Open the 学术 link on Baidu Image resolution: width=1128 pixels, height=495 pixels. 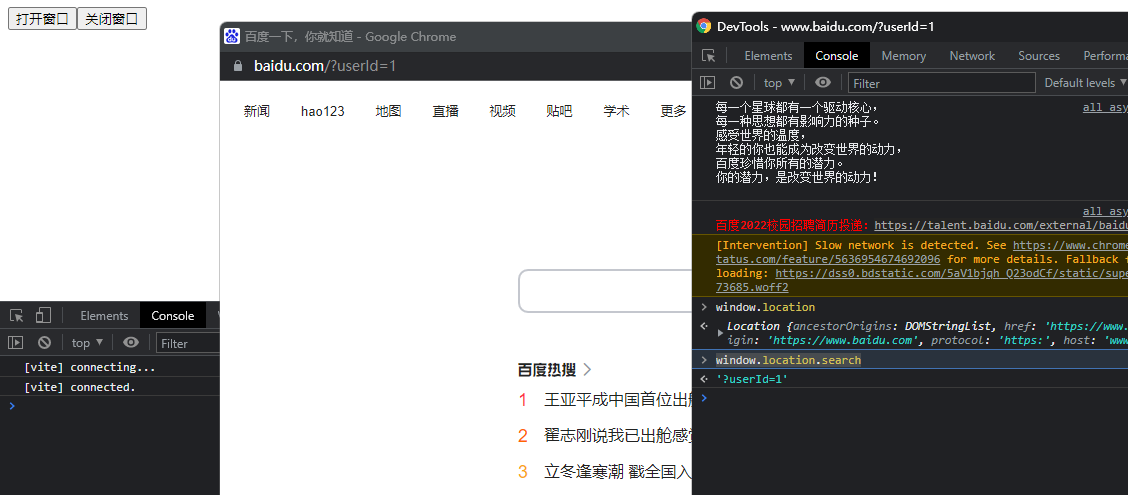point(617,111)
